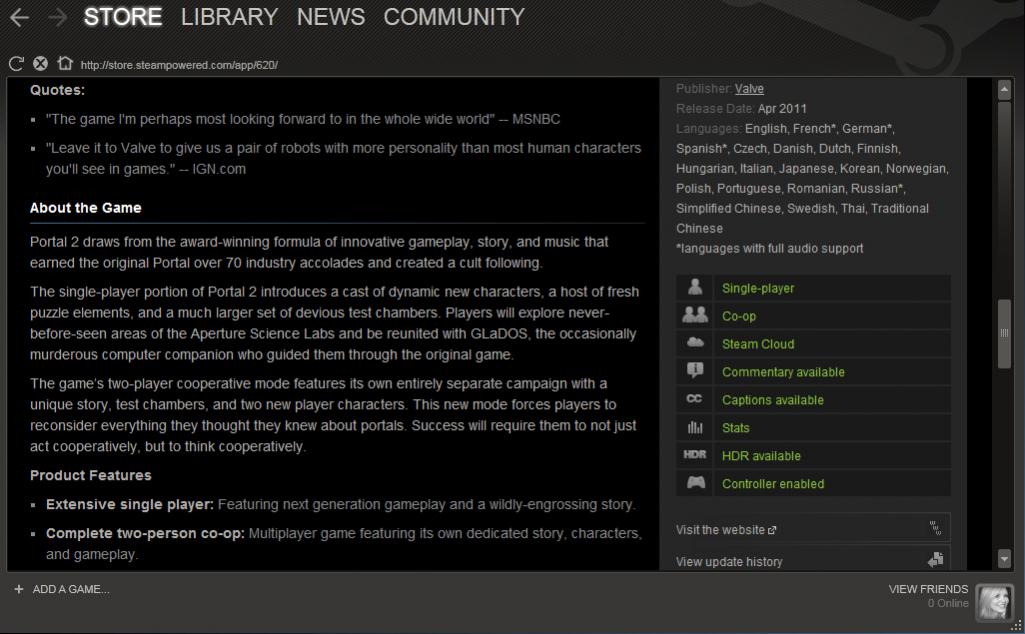Click ADD A GAME...
Viewport: 1025px width, 634px height.
71,589
